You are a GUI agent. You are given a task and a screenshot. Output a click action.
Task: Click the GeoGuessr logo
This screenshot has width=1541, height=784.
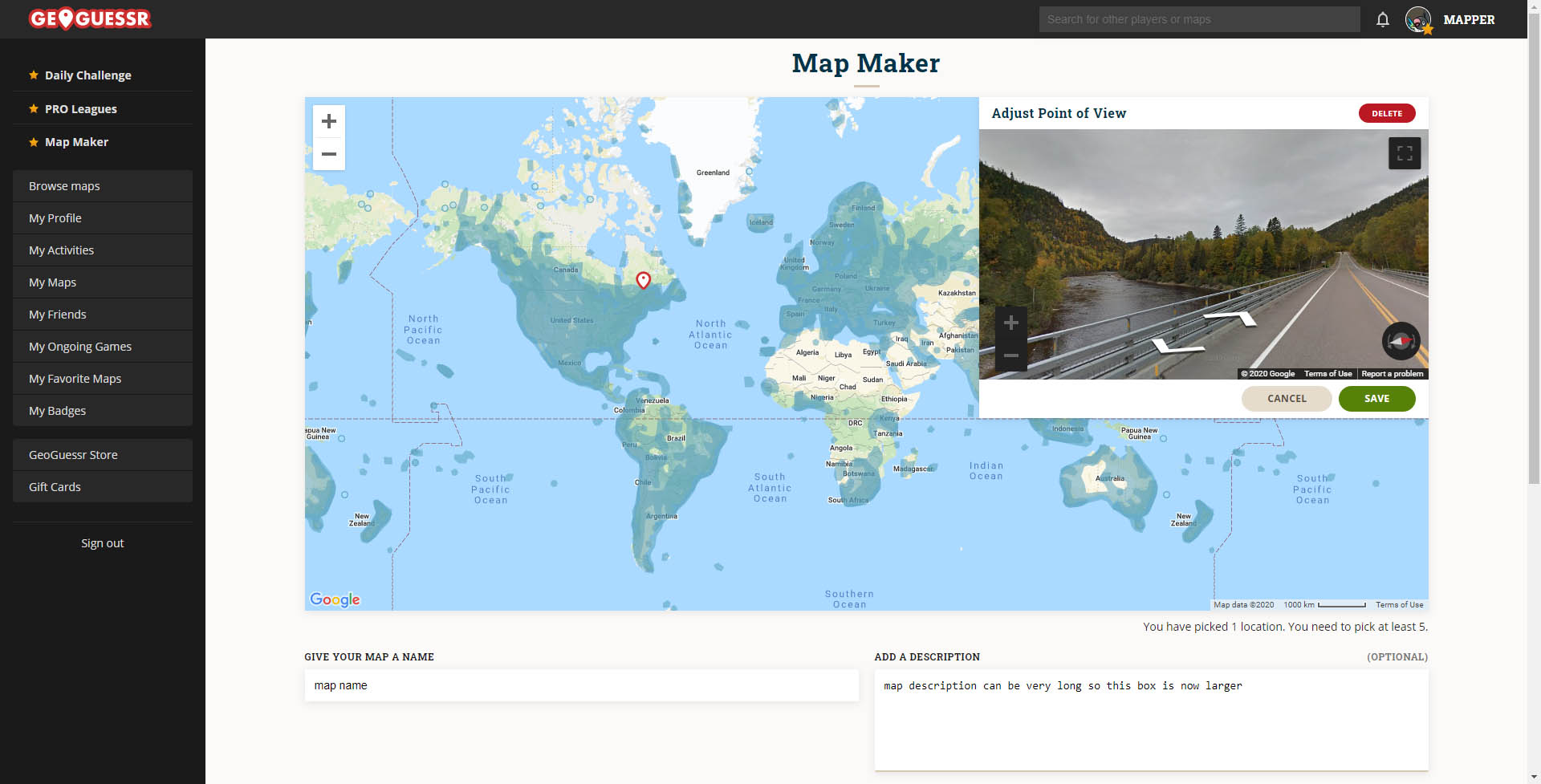(x=89, y=18)
